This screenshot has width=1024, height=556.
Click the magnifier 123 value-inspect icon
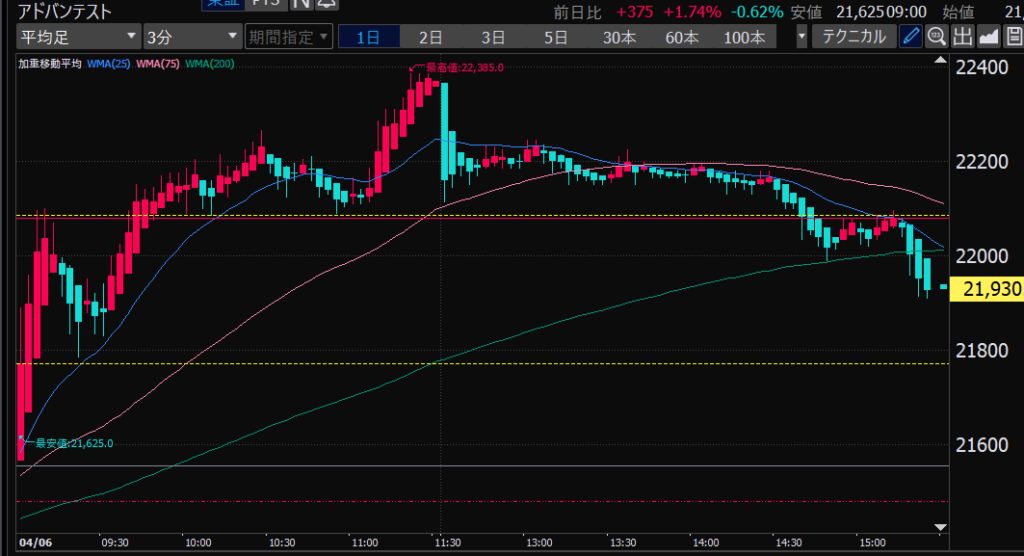tap(937, 38)
